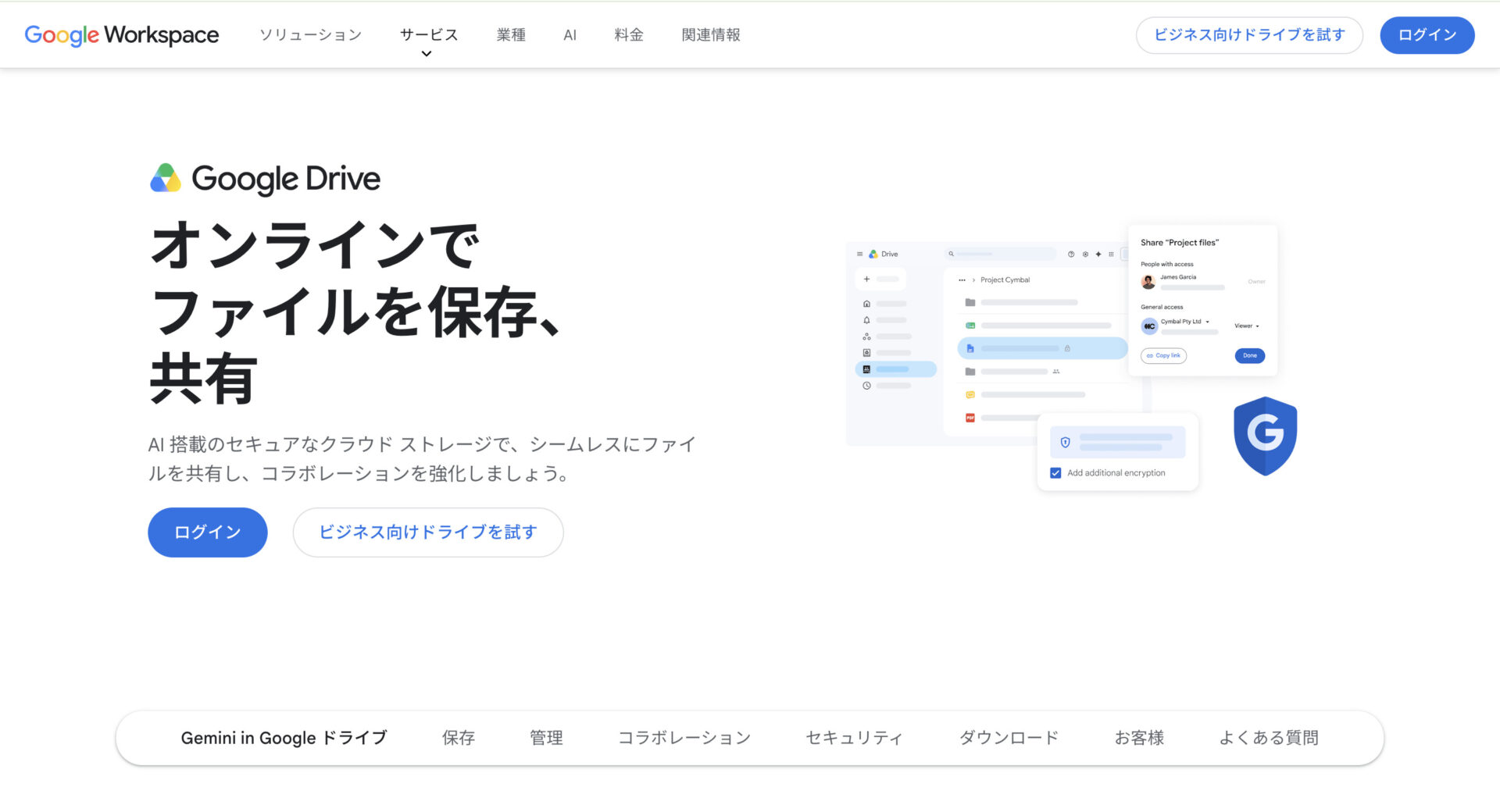Expand the サービス menu chevron
Image resolution: width=1500 pixels, height=812 pixels.
[427, 54]
